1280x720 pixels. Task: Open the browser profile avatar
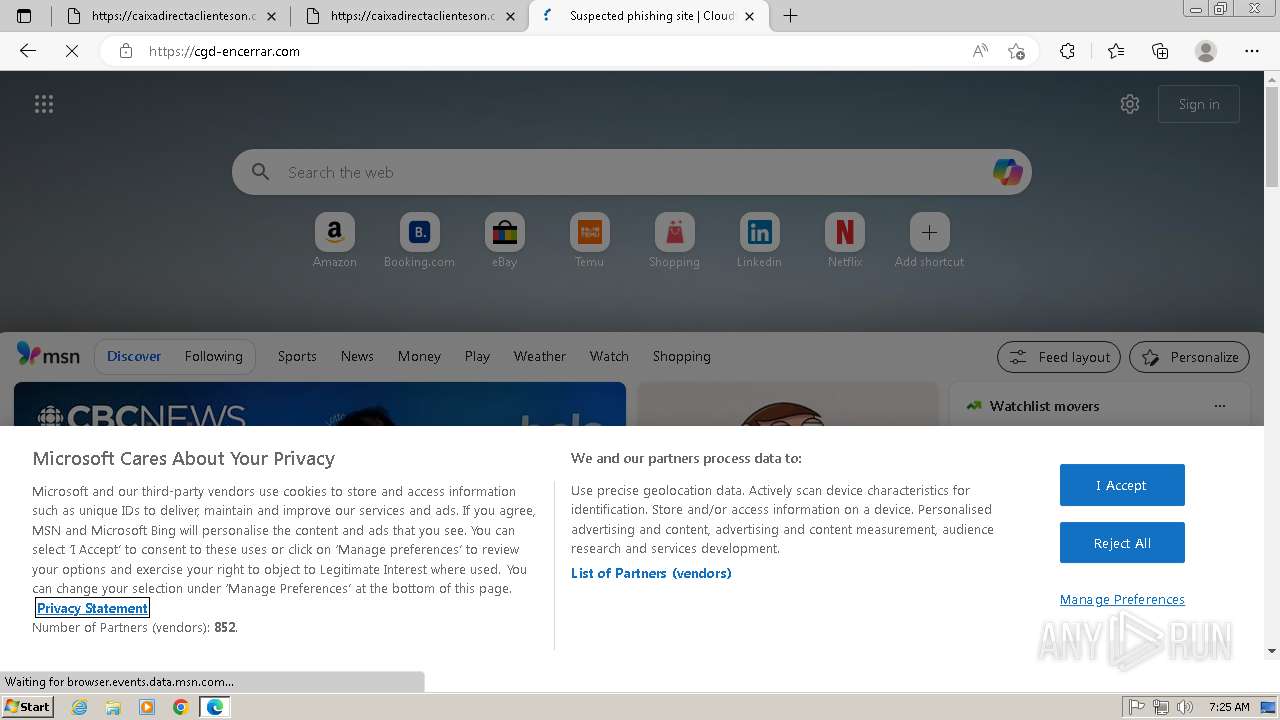click(1206, 51)
